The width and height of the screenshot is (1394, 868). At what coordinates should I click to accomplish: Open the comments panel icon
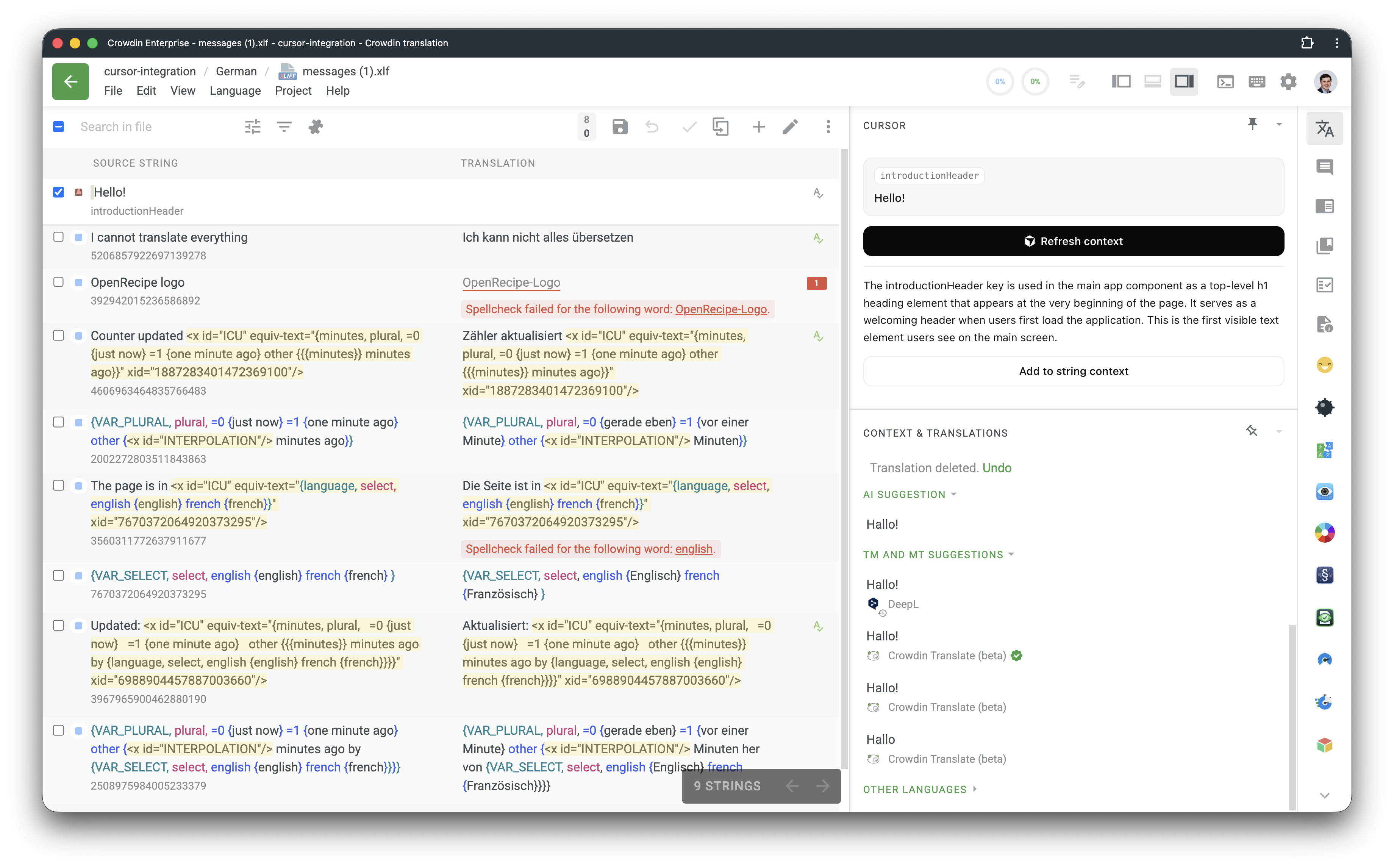pos(1324,167)
